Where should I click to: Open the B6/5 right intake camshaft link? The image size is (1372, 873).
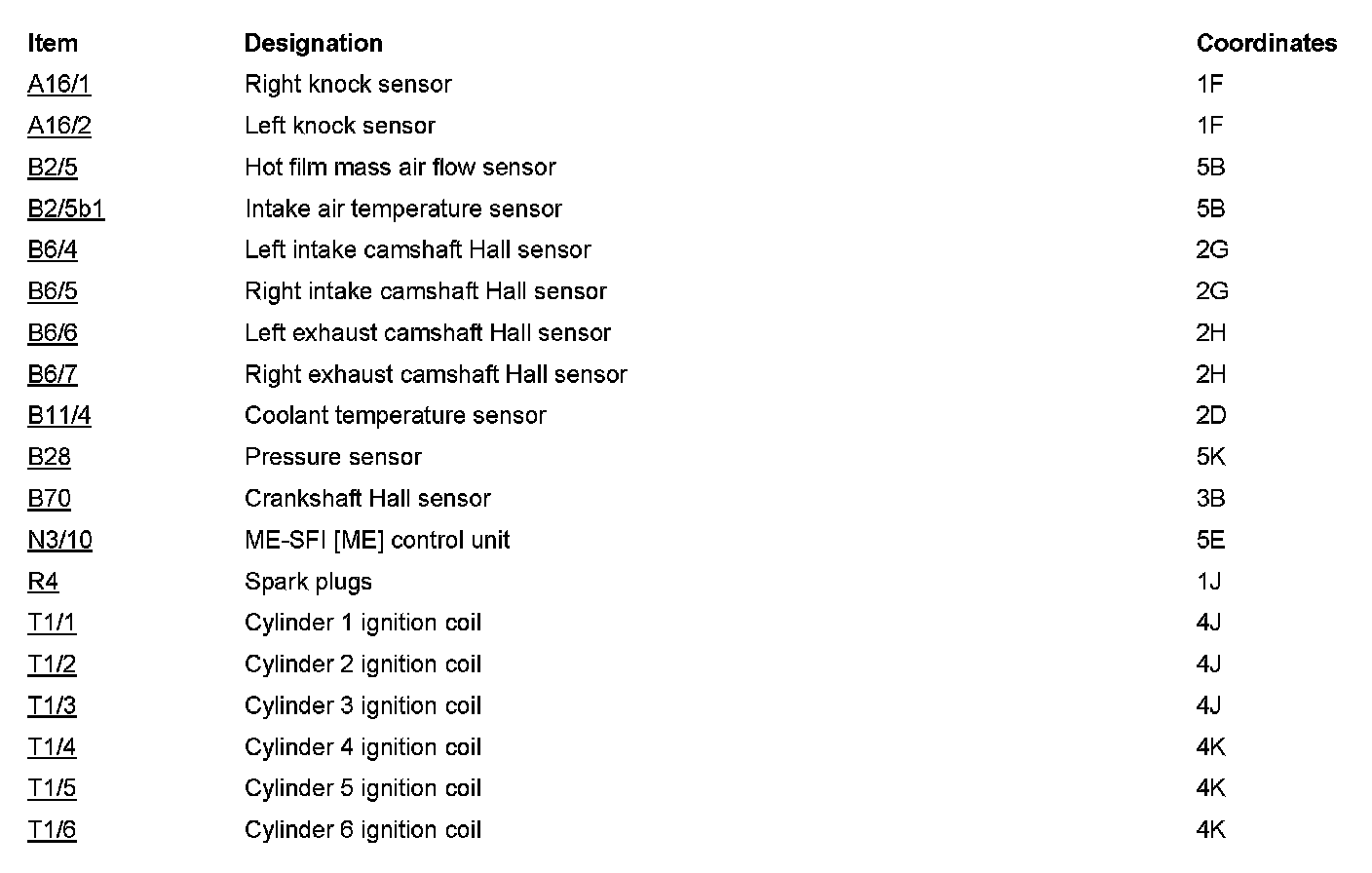pyautogui.click(x=52, y=291)
